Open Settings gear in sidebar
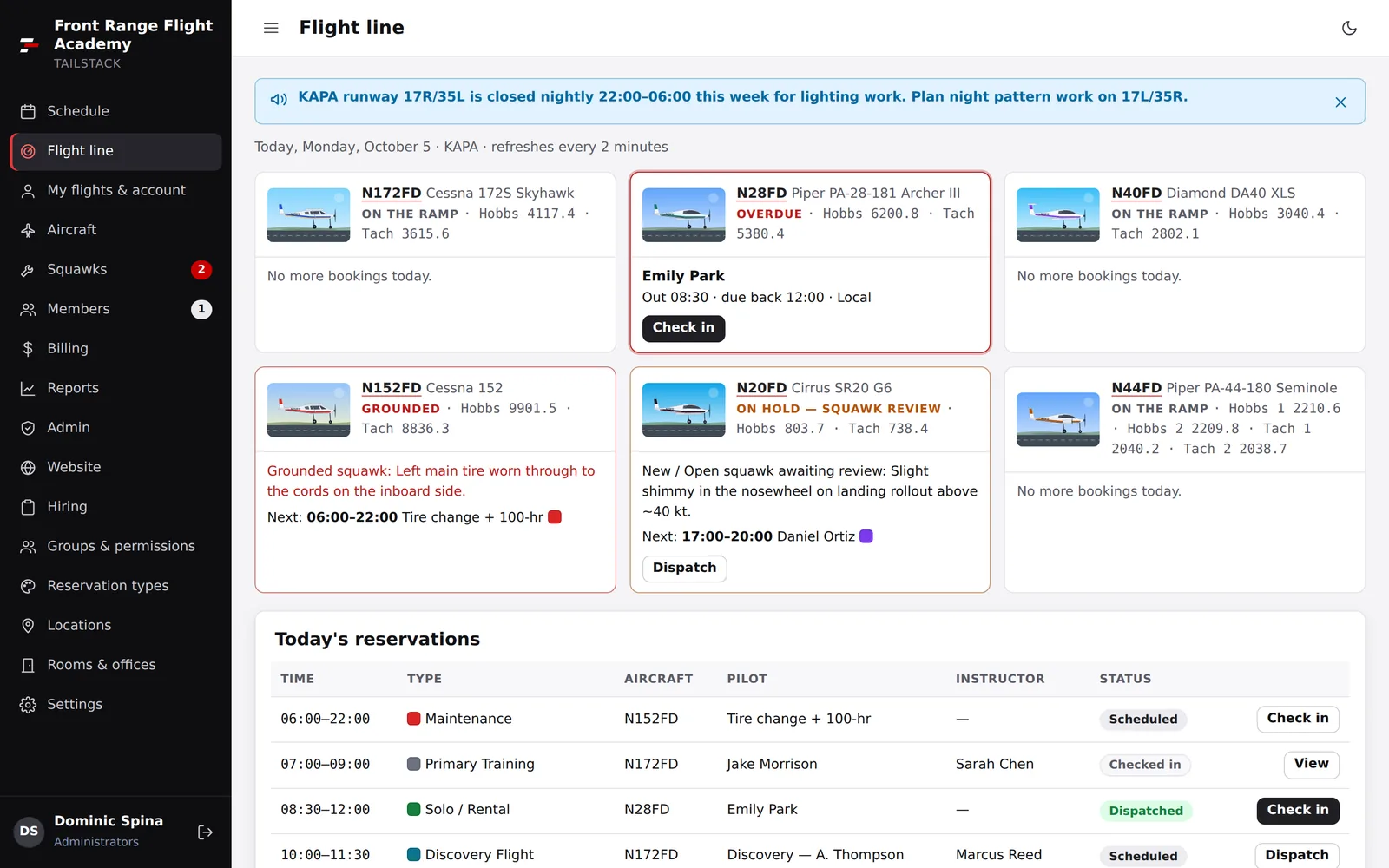Viewport: 1389px width, 868px height. pyautogui.click(x=28, y=704)
